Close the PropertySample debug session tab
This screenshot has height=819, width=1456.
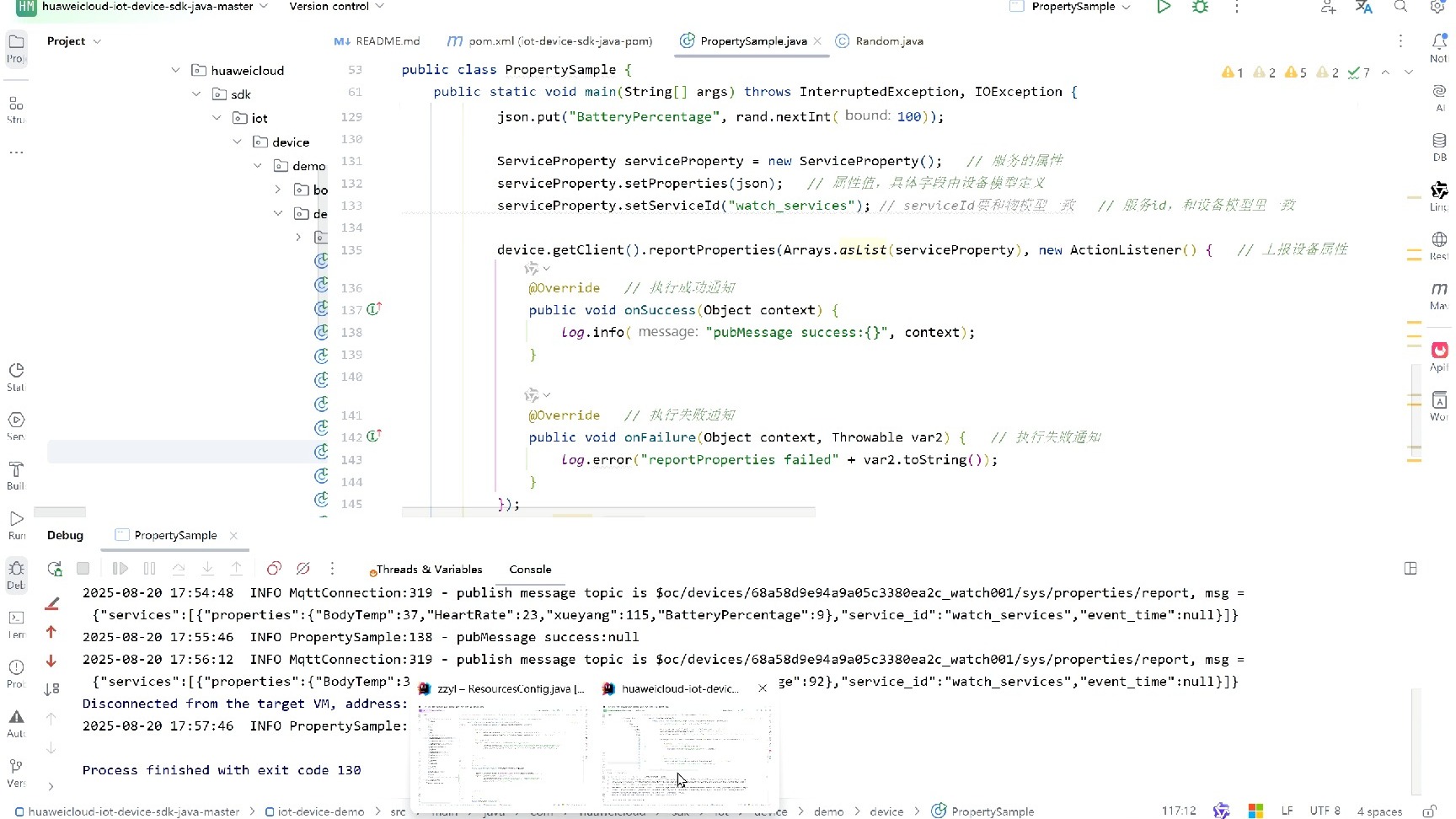(x=233, y=536)
